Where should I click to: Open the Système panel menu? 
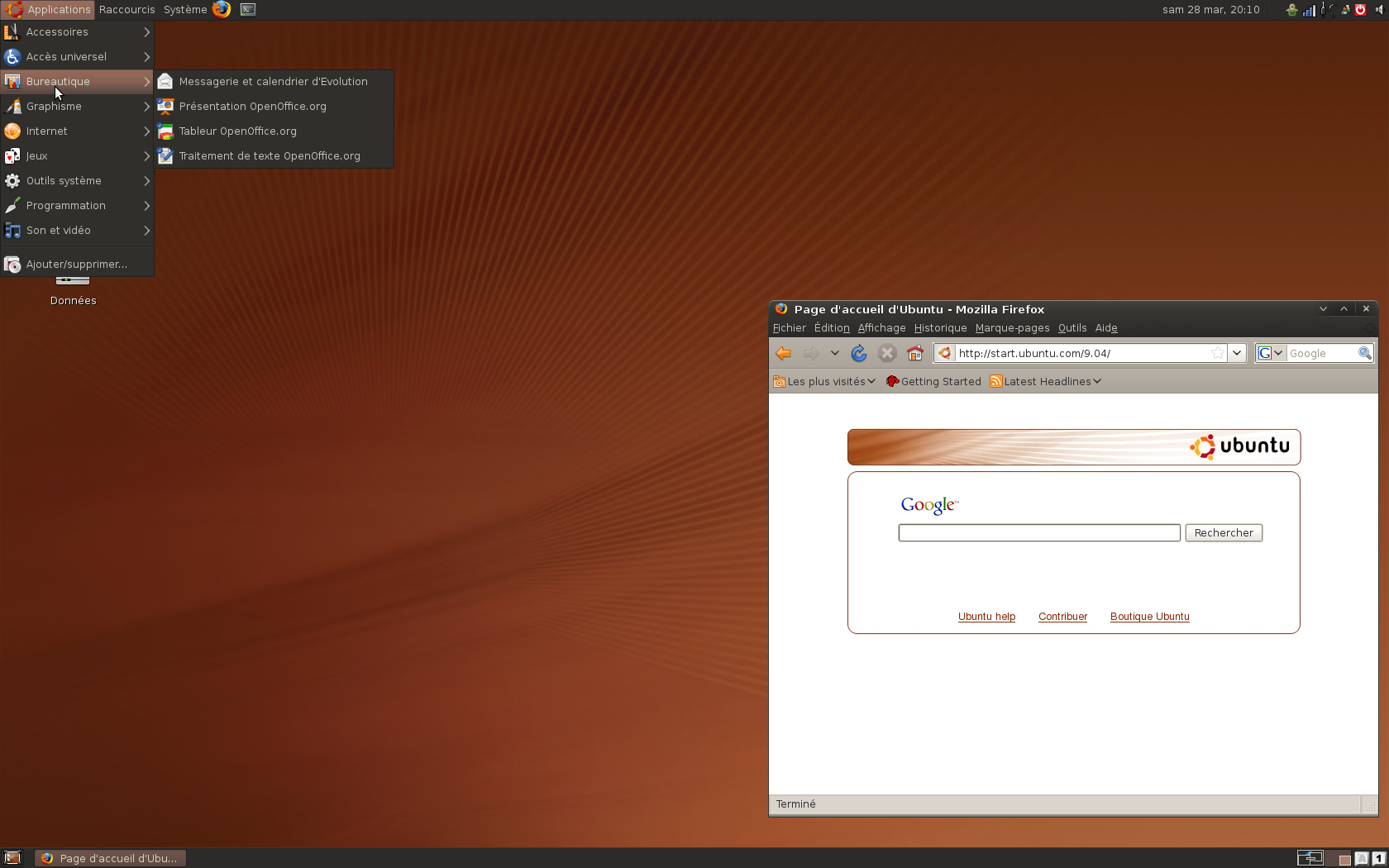click(185, 9)
